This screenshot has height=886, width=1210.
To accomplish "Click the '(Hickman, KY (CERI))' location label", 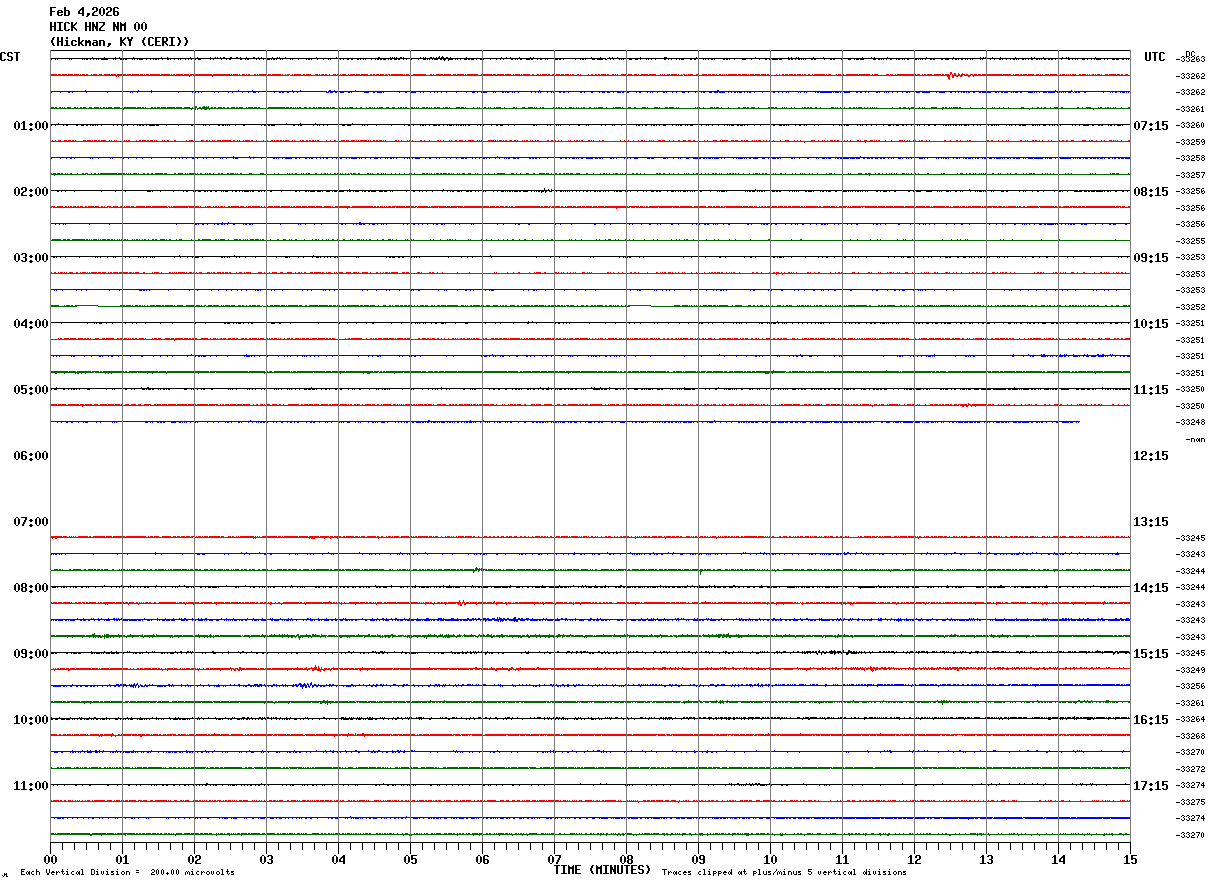I will tap(119, 42).
